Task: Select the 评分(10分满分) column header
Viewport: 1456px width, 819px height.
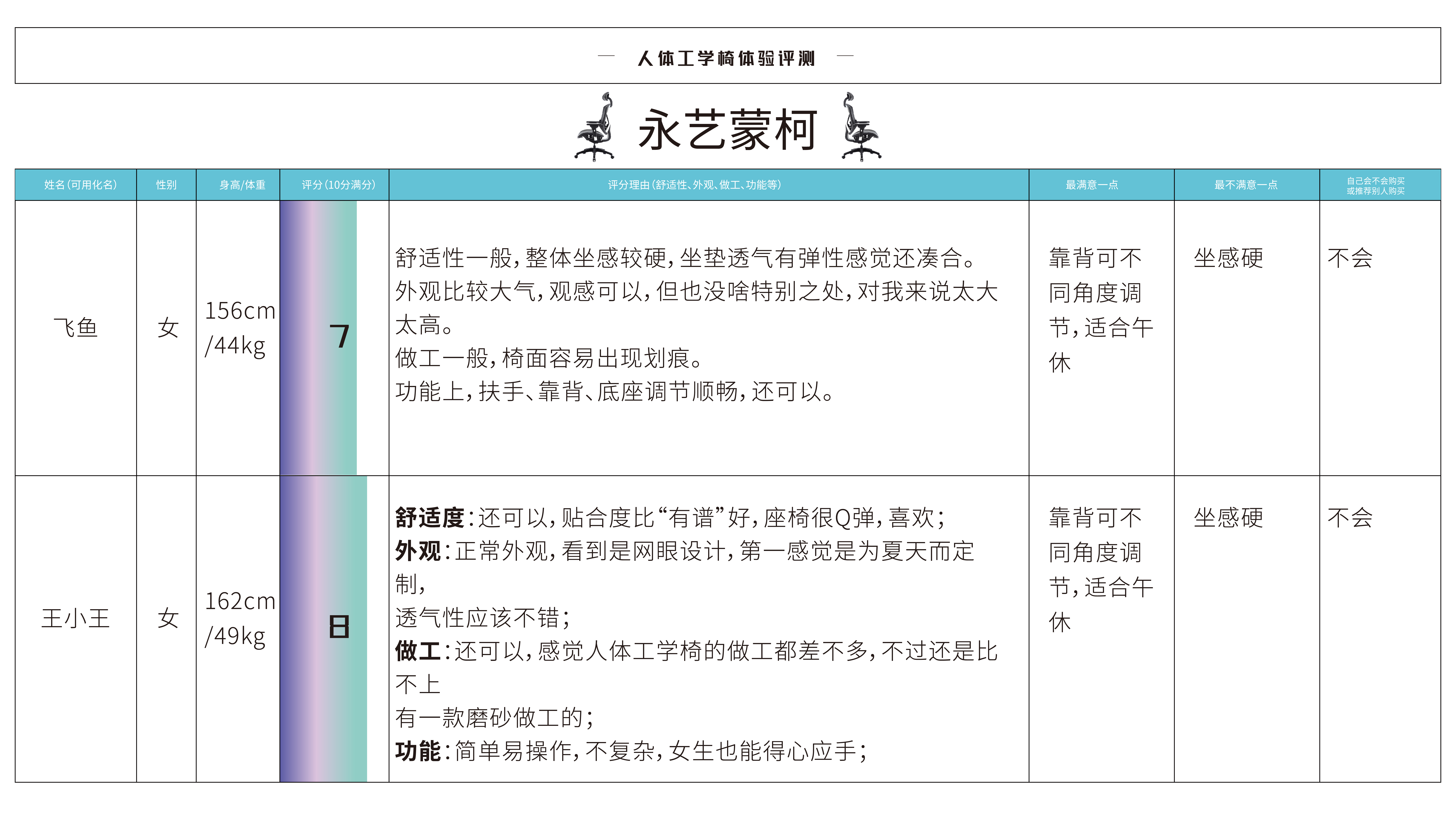Action: click(x=335, y=185)
